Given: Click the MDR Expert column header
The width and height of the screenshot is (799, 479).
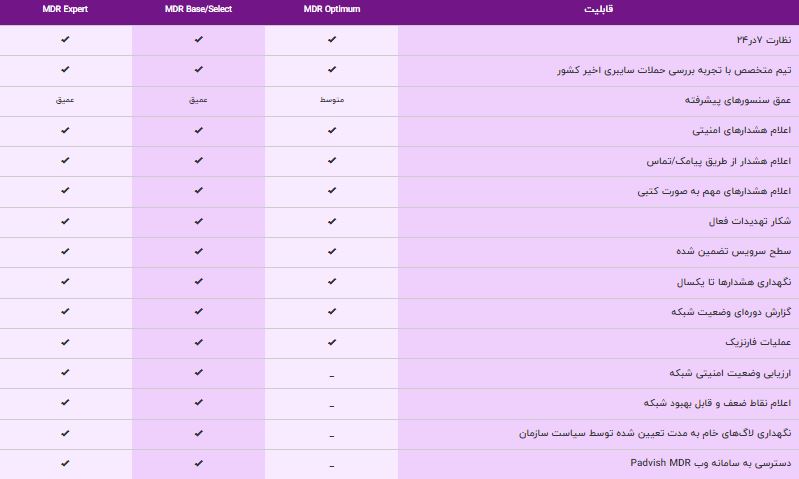Looking at the screenshot, I should click(x=65, y=10).
